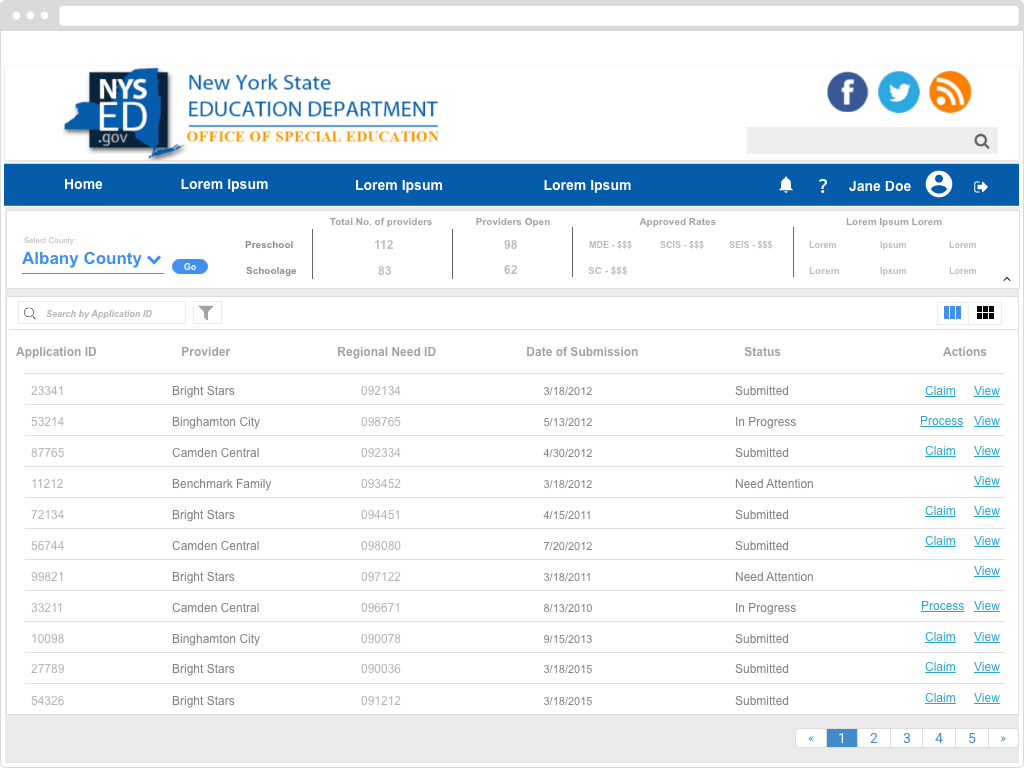1024x768 pixels.
Task: Click the question mark help icon
Action: (x=823, y=186)
